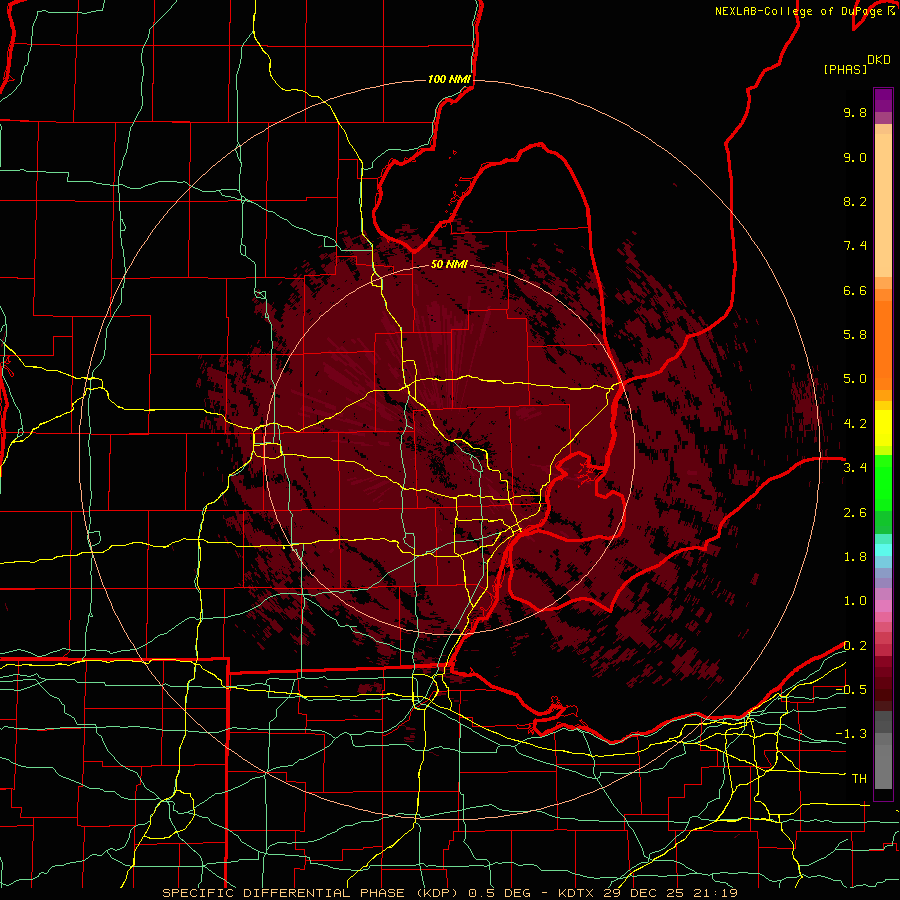Click the 5.8 scale value
The image size is (900, 900).
tap(855, 335)
